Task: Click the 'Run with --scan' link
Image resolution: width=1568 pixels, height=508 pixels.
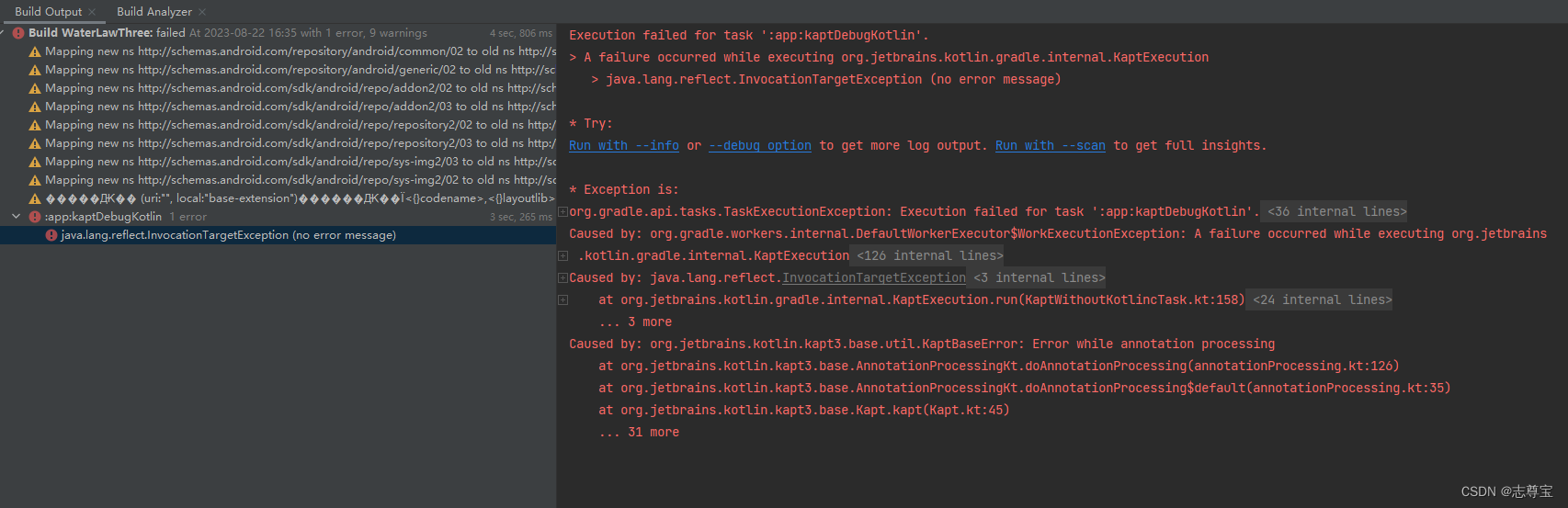Action: tap(1051, 145)
